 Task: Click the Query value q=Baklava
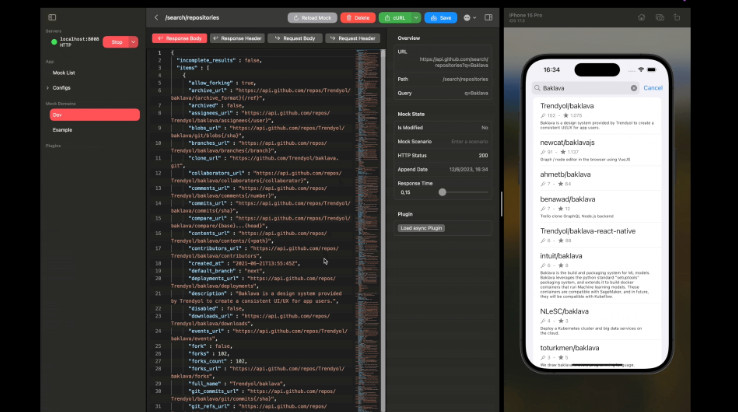tap(476, 93)
